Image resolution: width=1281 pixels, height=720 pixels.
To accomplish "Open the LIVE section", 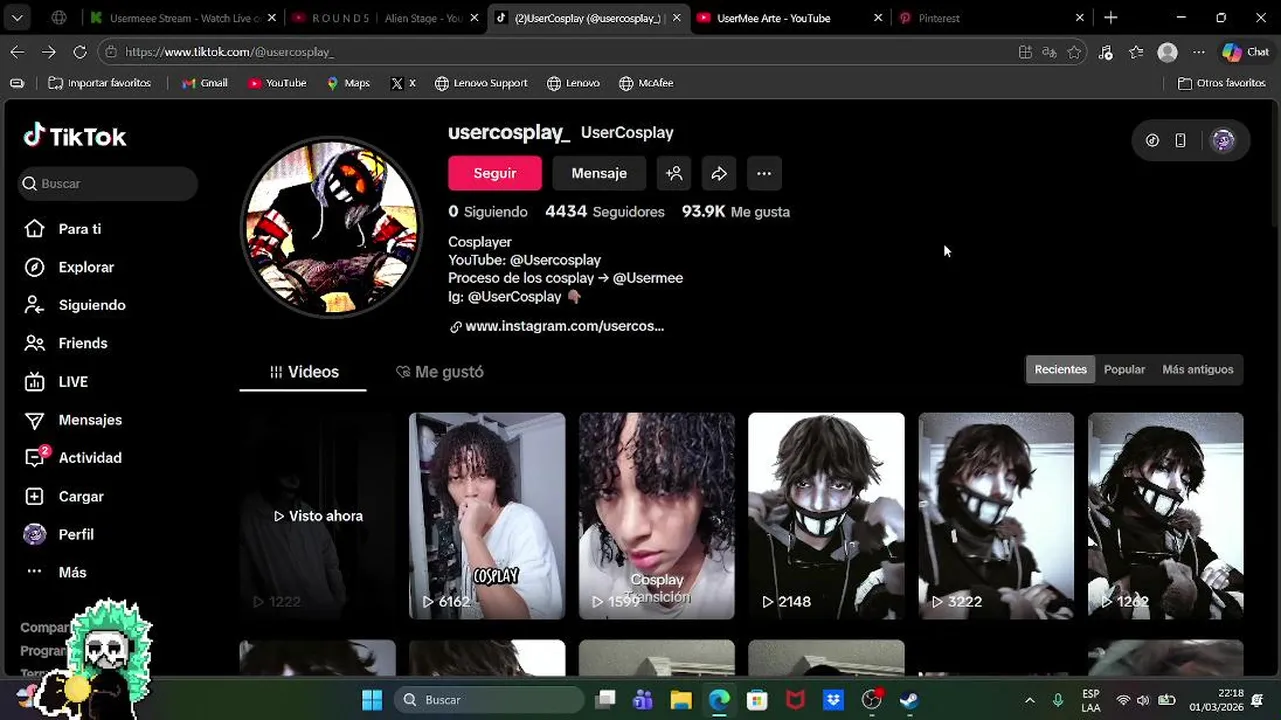I will [56, 382].
